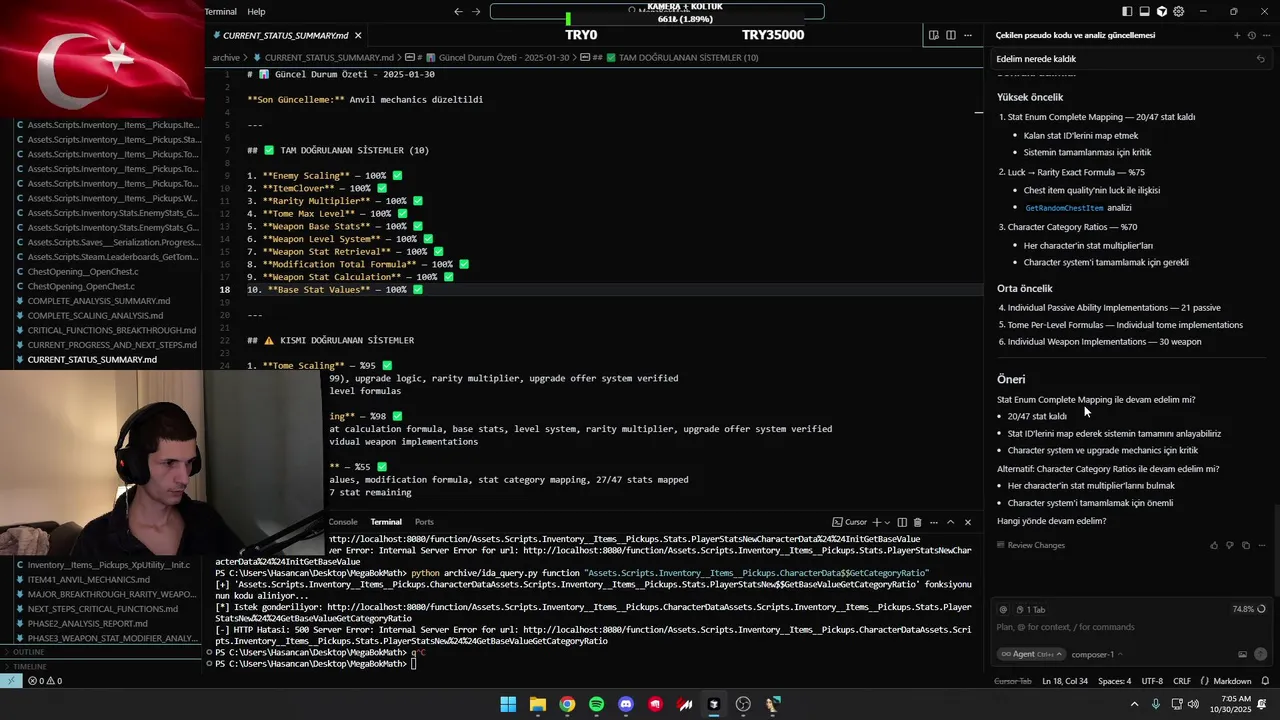The width and height of the screenshot is (1280, 720).
Task: Revert the 'Edelim nerede kaldık' message
Action: [1260, 59]
